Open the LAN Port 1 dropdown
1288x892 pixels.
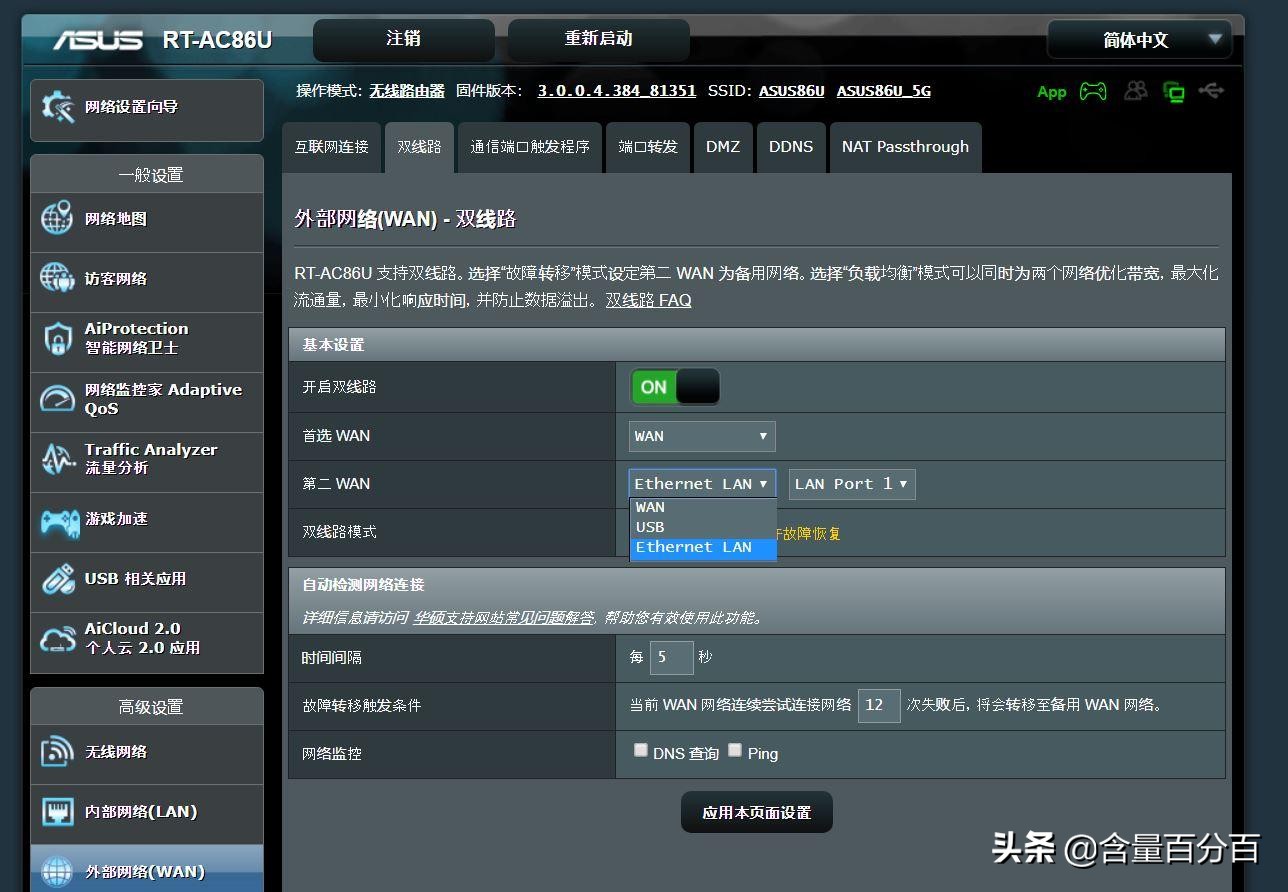tap(851, 484)
